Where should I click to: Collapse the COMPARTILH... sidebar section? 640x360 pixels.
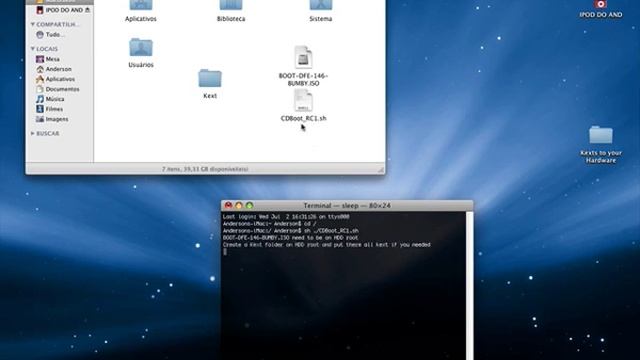[x=33, y=24]
